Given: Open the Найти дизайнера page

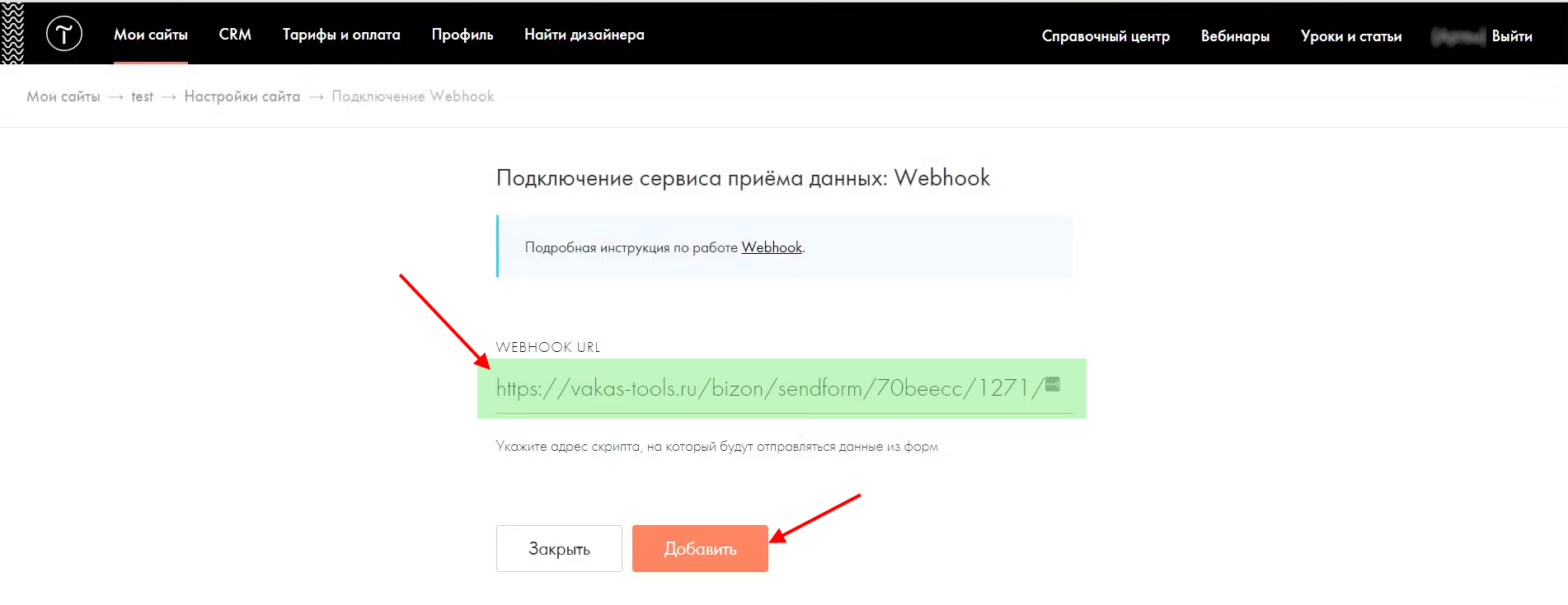Looking at the screenshot, I should click(584, 35).
